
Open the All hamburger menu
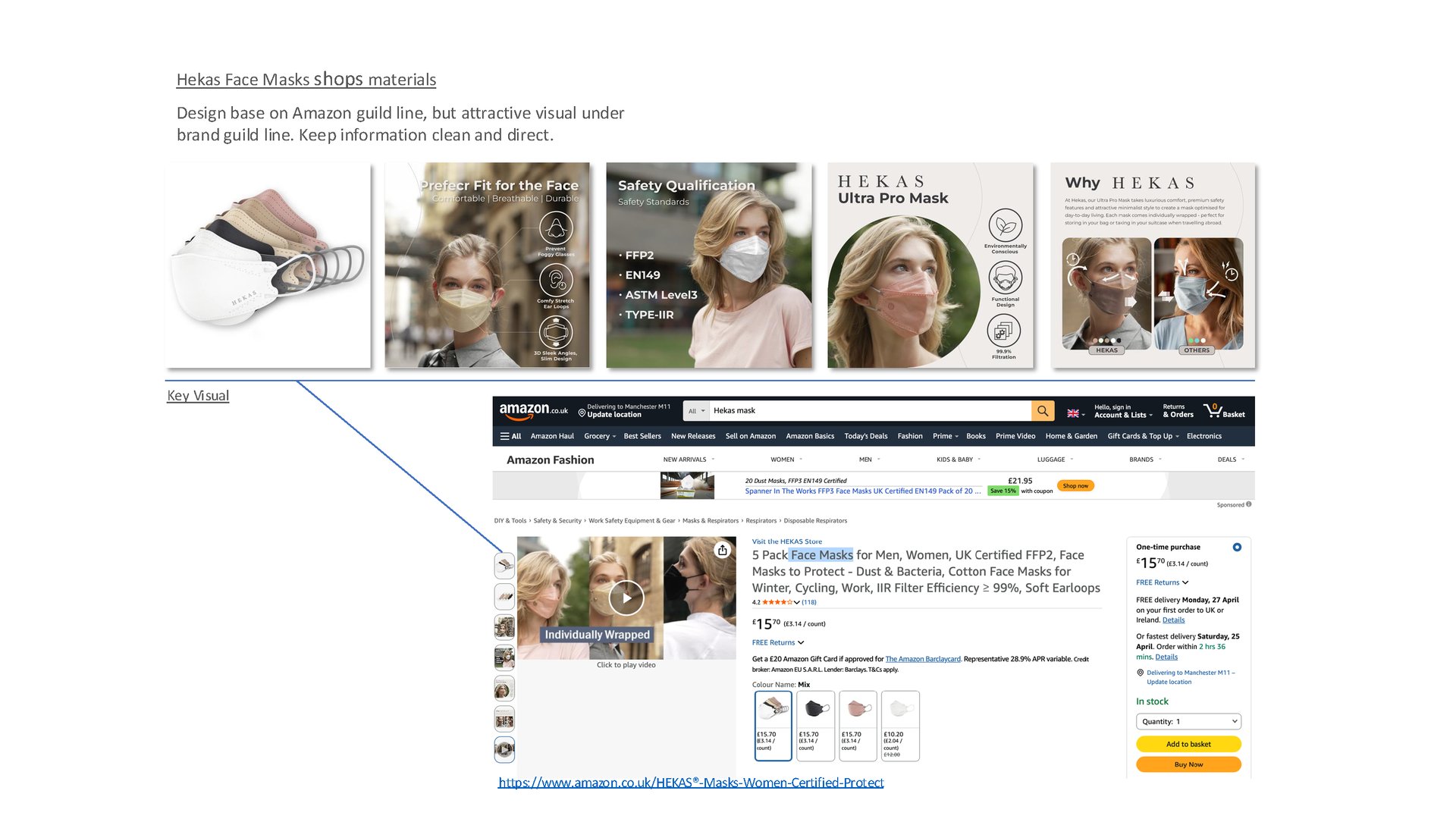click(x=510, y=436)
